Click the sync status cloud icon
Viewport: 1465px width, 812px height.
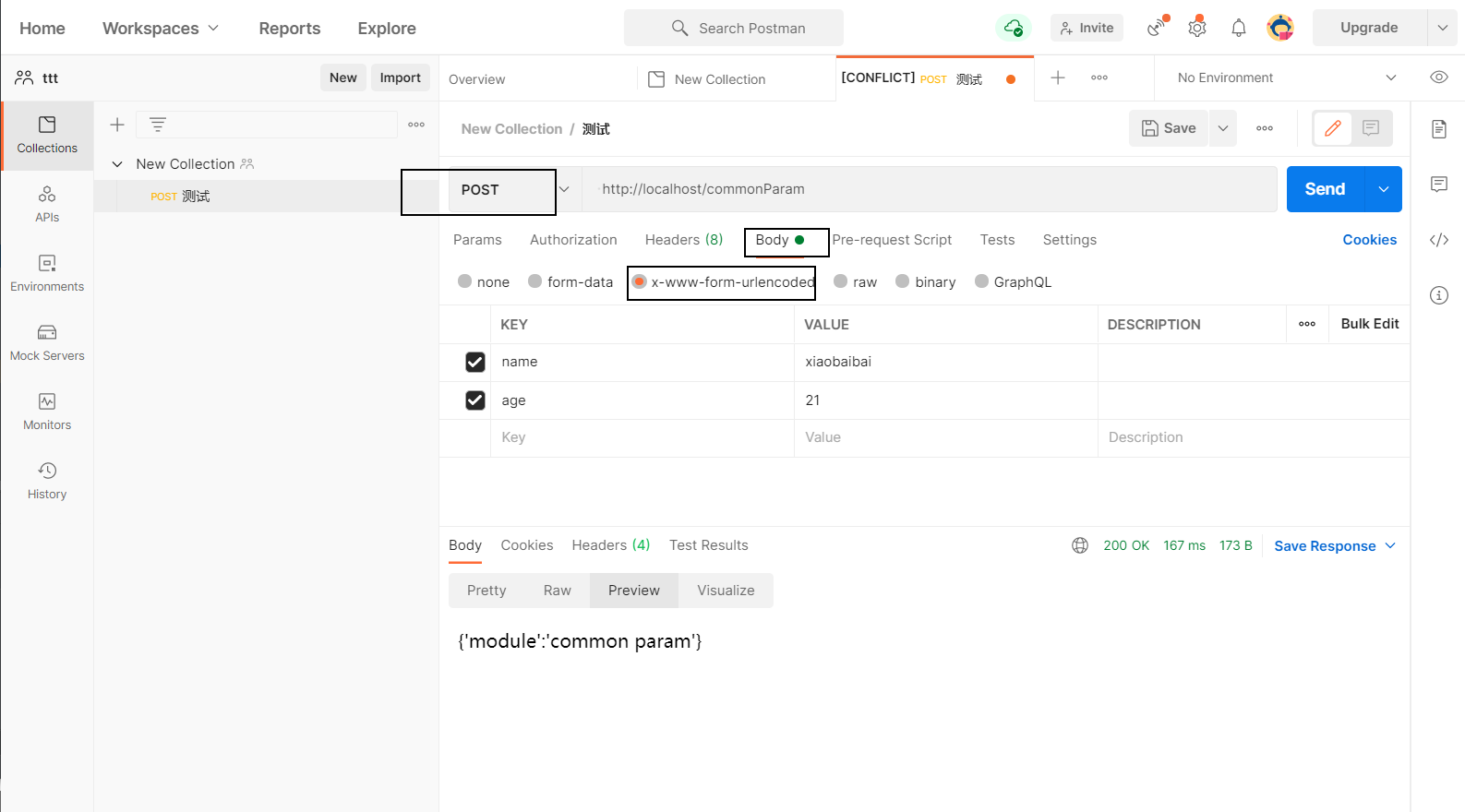click(x=1013, y=28)
